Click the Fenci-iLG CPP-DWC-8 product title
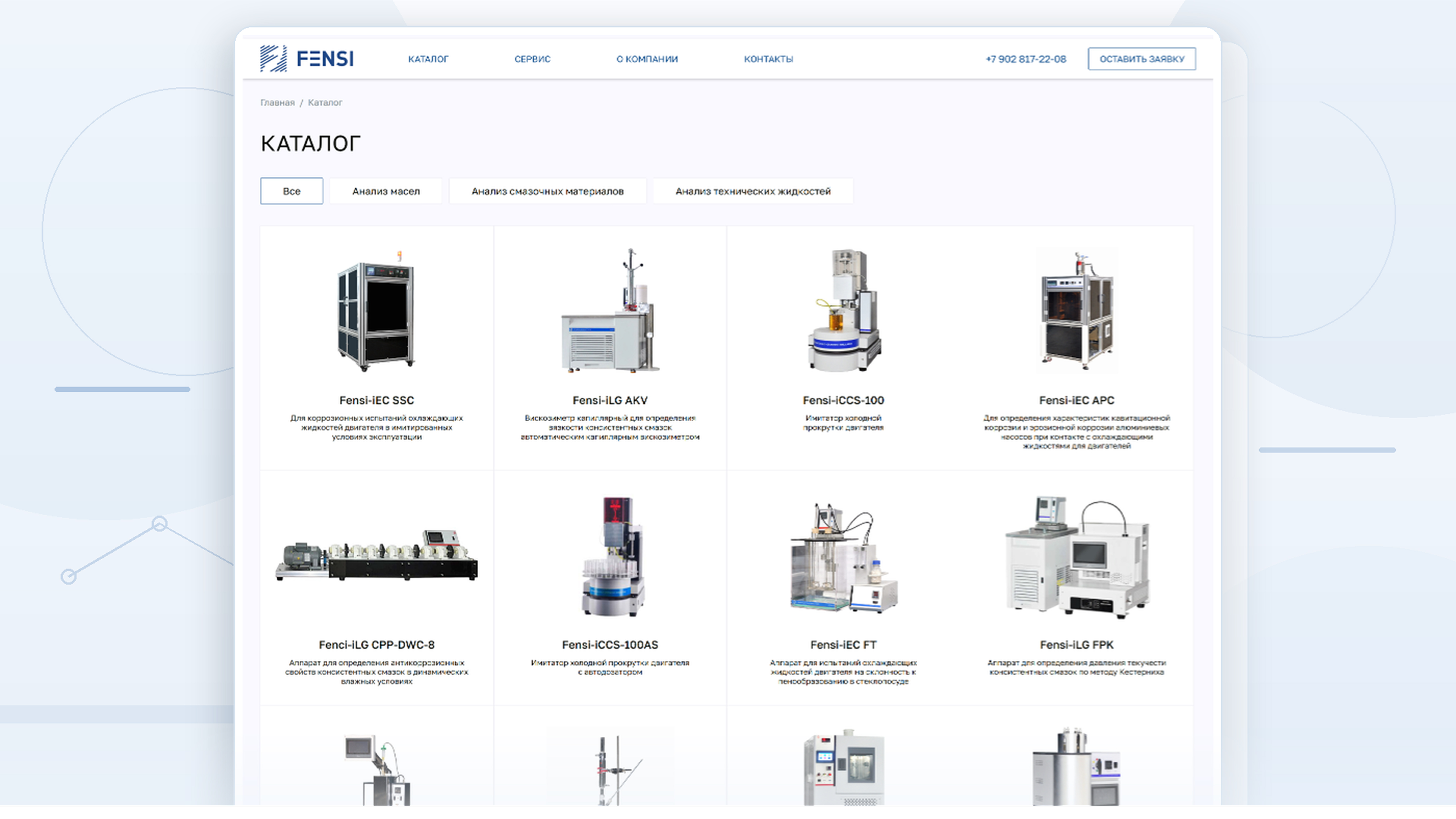This screenshot has width=1456, height=819. (x=376, y=645)
